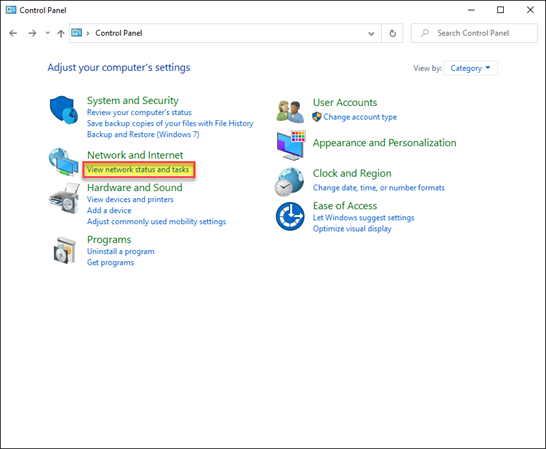This screenshot has height=449, width=546.
Task: Click the Clock and Region globe icon
Action: (289, 182)
